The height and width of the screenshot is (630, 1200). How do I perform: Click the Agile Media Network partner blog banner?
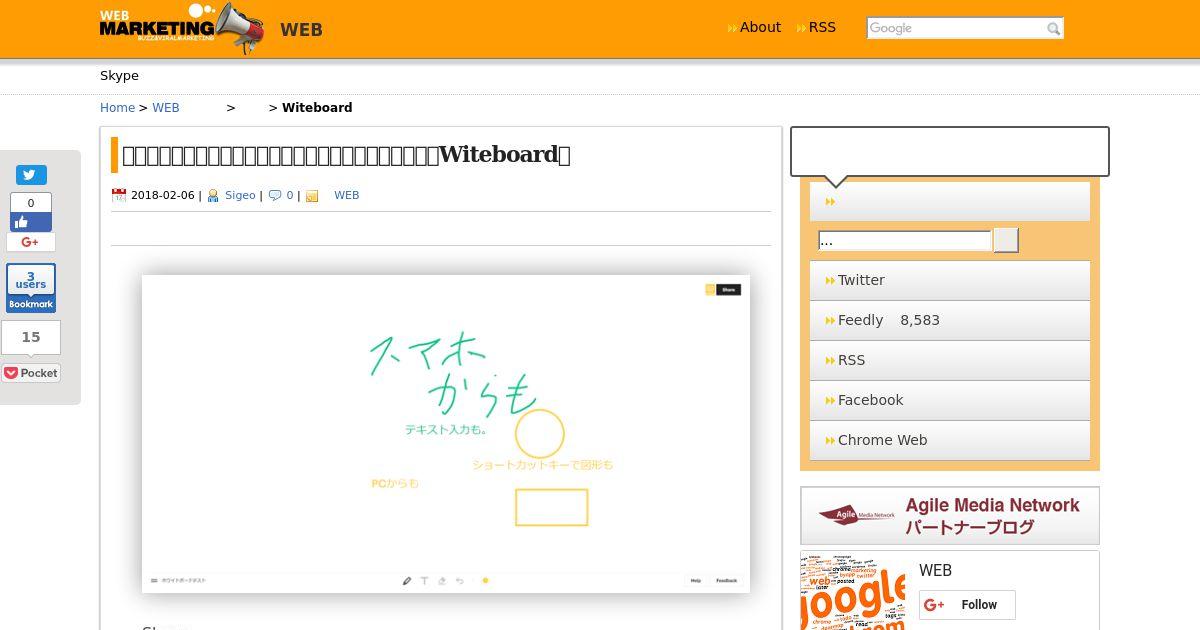pyautogui.click(x=950, y=516)
